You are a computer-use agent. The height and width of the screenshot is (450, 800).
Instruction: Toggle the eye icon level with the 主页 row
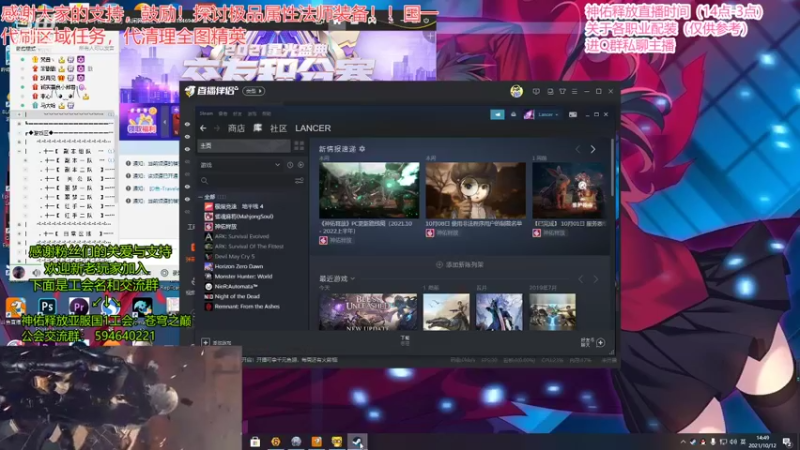[187, 149]
